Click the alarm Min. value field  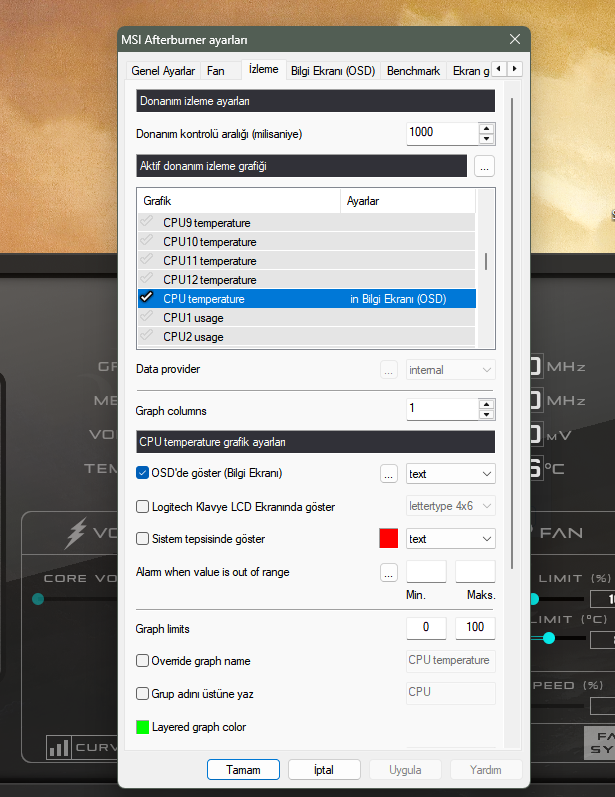tap(426, 572)
